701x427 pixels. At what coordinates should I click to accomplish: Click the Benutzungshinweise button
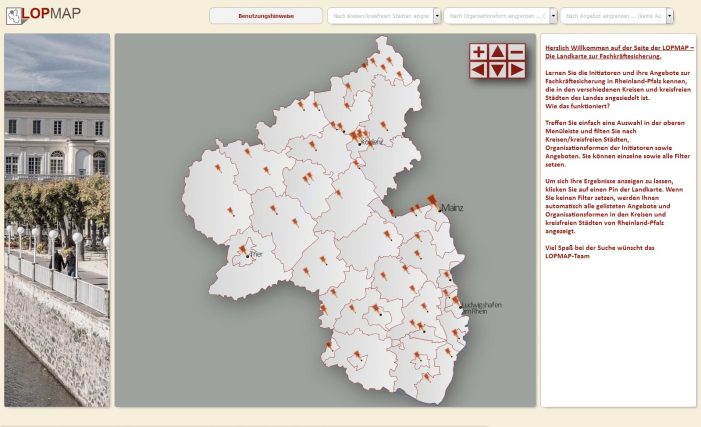[266, 16]
